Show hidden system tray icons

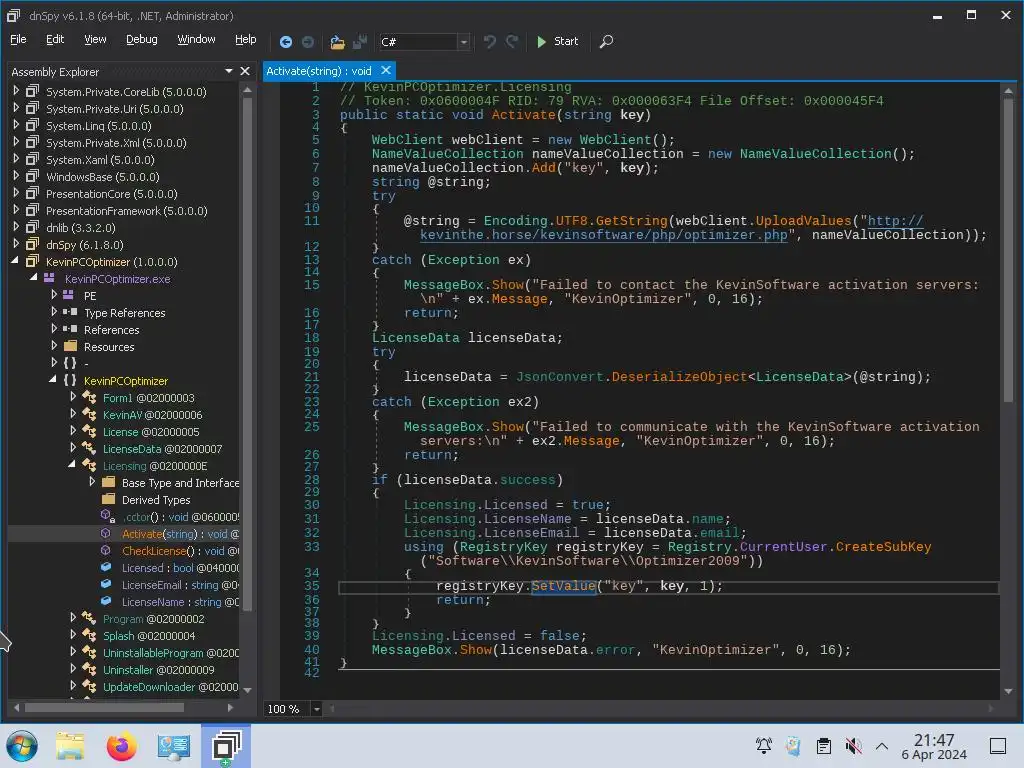pyautogui.click(x=882, y=746)
